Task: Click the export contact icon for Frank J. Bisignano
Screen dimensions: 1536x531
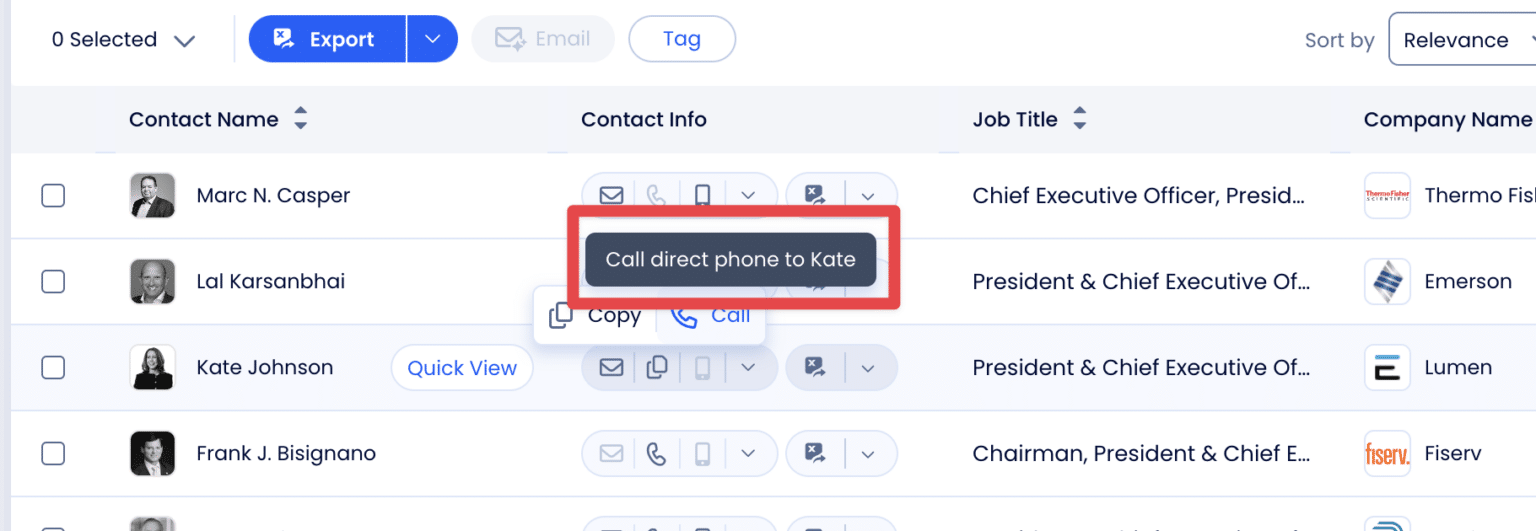Action: click(817, 454)
